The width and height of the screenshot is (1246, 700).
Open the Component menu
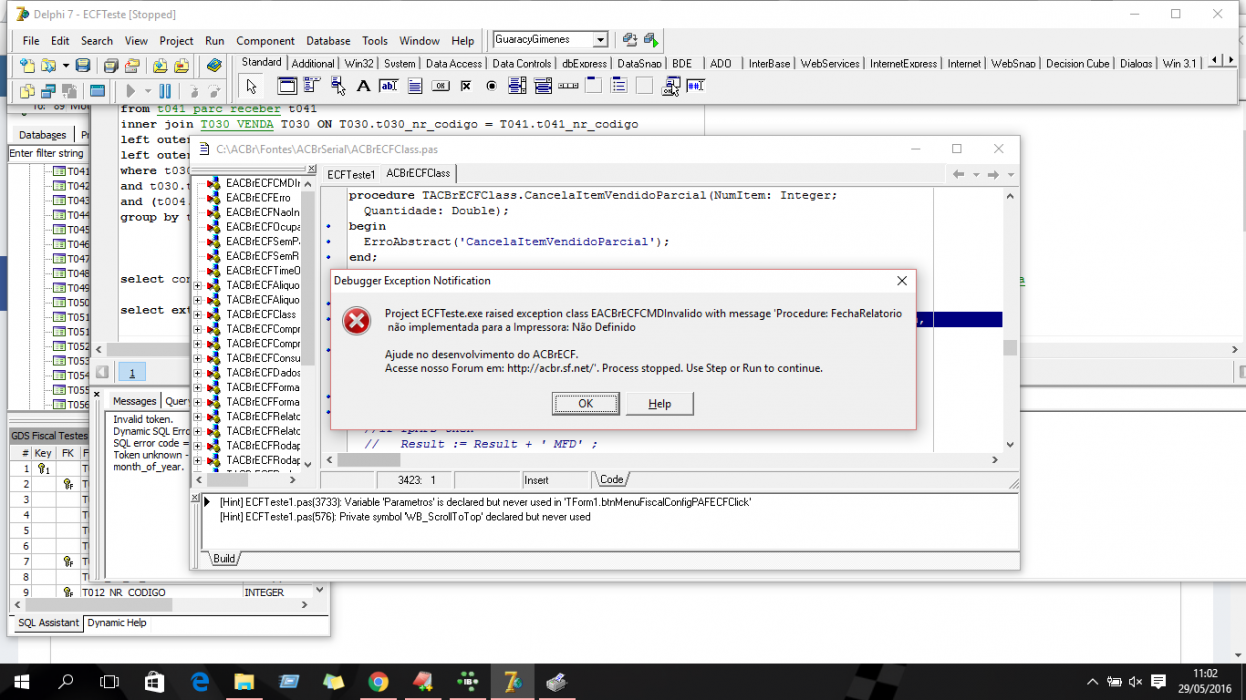[265, 41]
